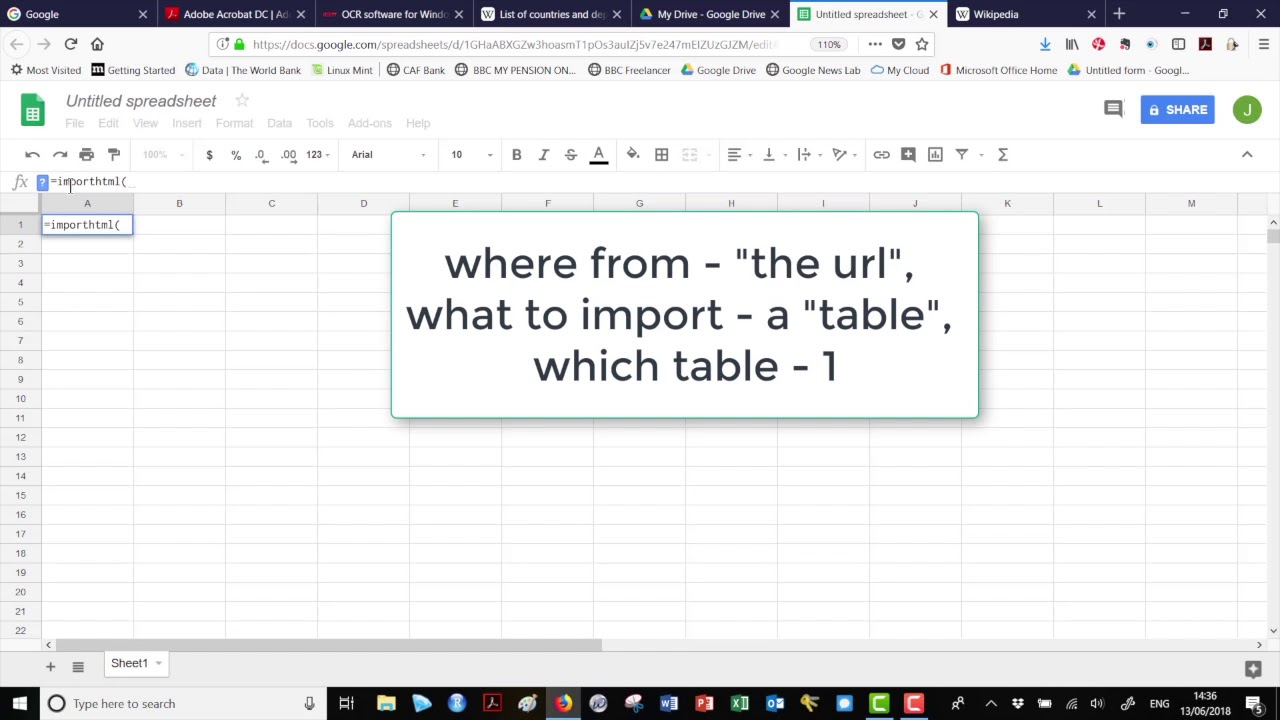Screen dimensions: 1280x720
Task: Open the Edit menu
Action: 108,123
